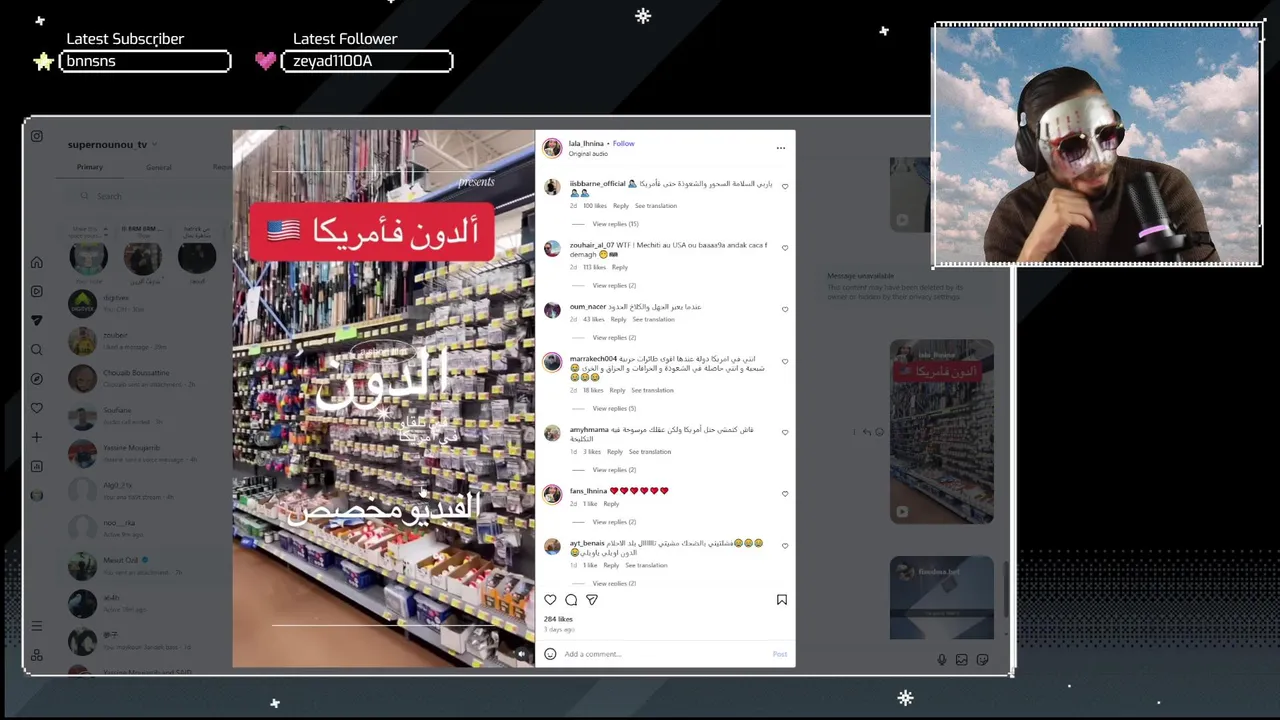Click the add image icon in chat
The image size is (1280, 720).
962,659
